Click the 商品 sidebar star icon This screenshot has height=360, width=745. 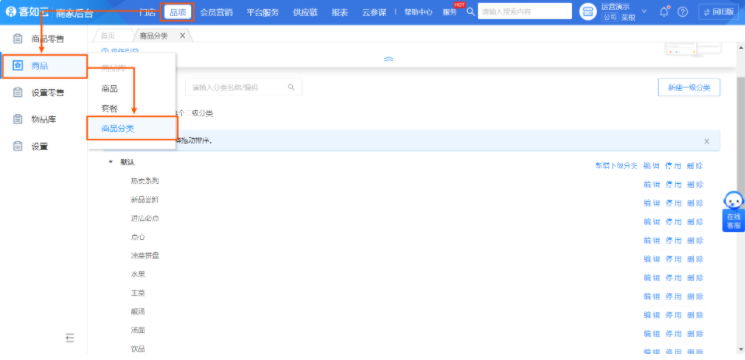pos(18,66)
